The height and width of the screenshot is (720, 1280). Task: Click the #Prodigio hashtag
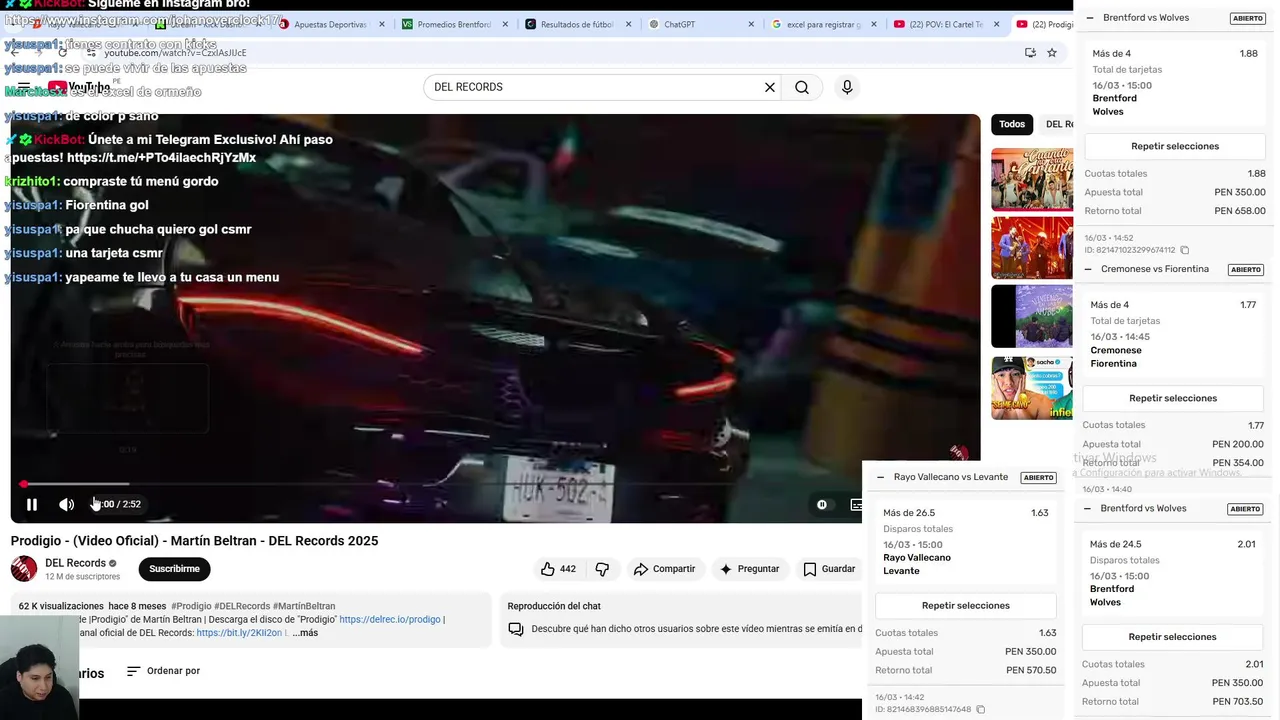191,606
